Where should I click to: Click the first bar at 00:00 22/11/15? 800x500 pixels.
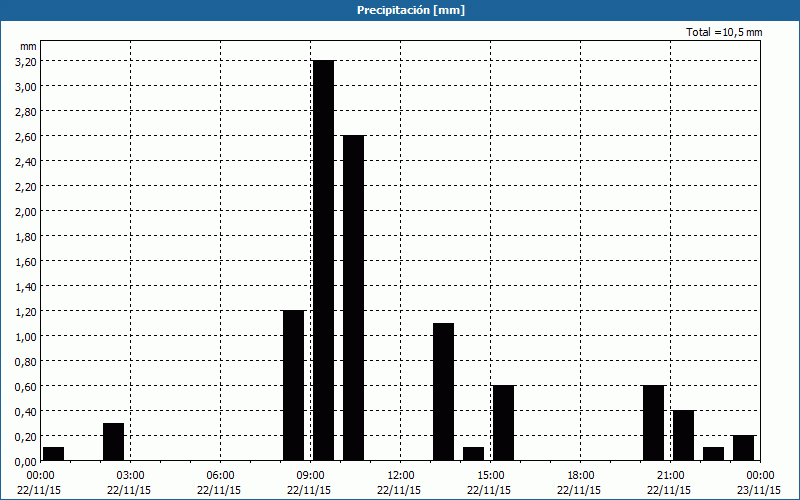(54, 454)
